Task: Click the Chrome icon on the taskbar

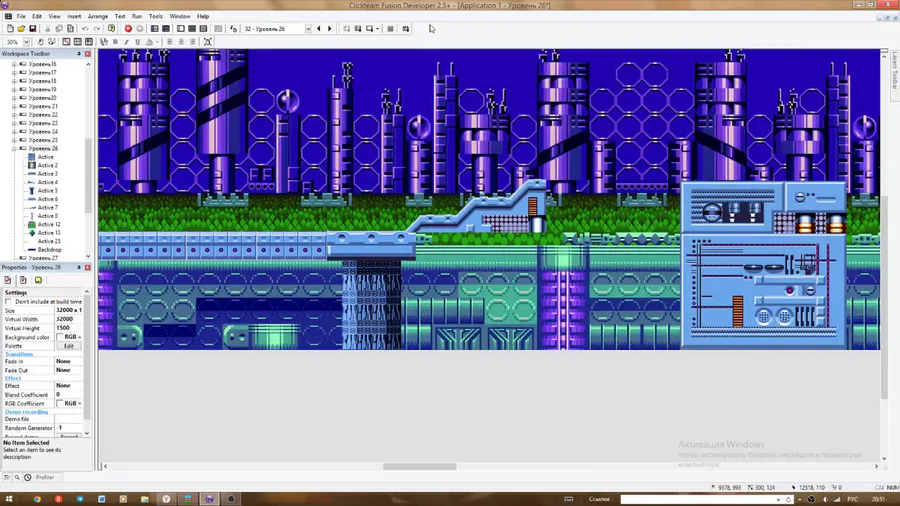Action: [x=37, y=499]
